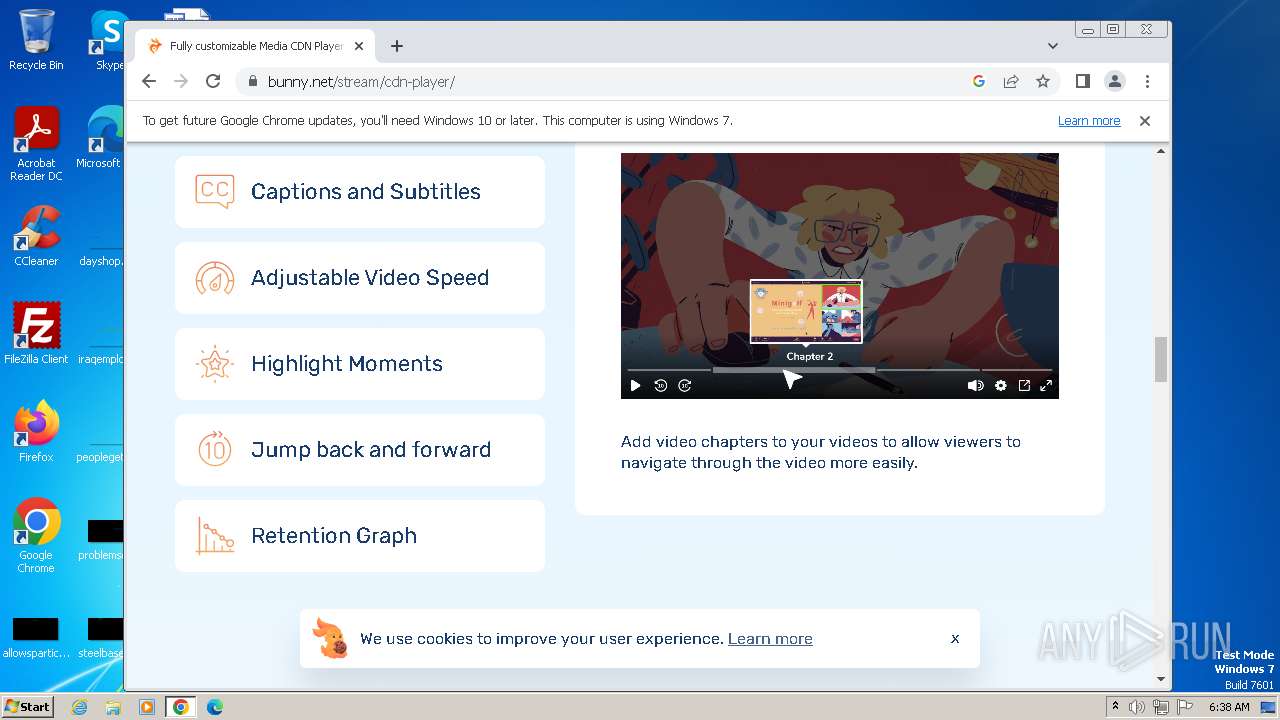Screen dimensions: 1280x720
Task: Click the taskbar clock
Action: 1229,707
